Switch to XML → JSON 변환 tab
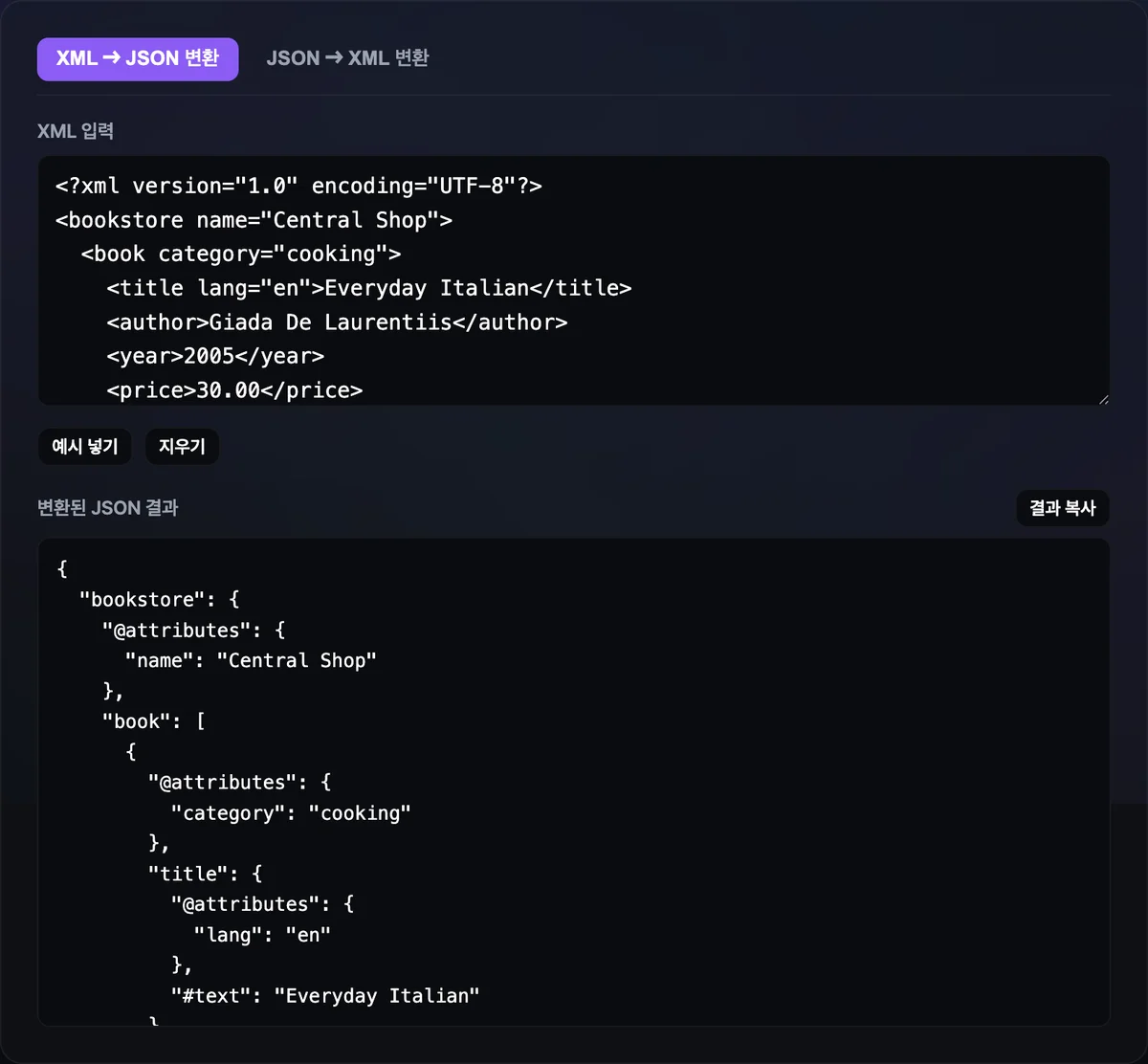This screenshot has width=1148, height=1064. 138,58
